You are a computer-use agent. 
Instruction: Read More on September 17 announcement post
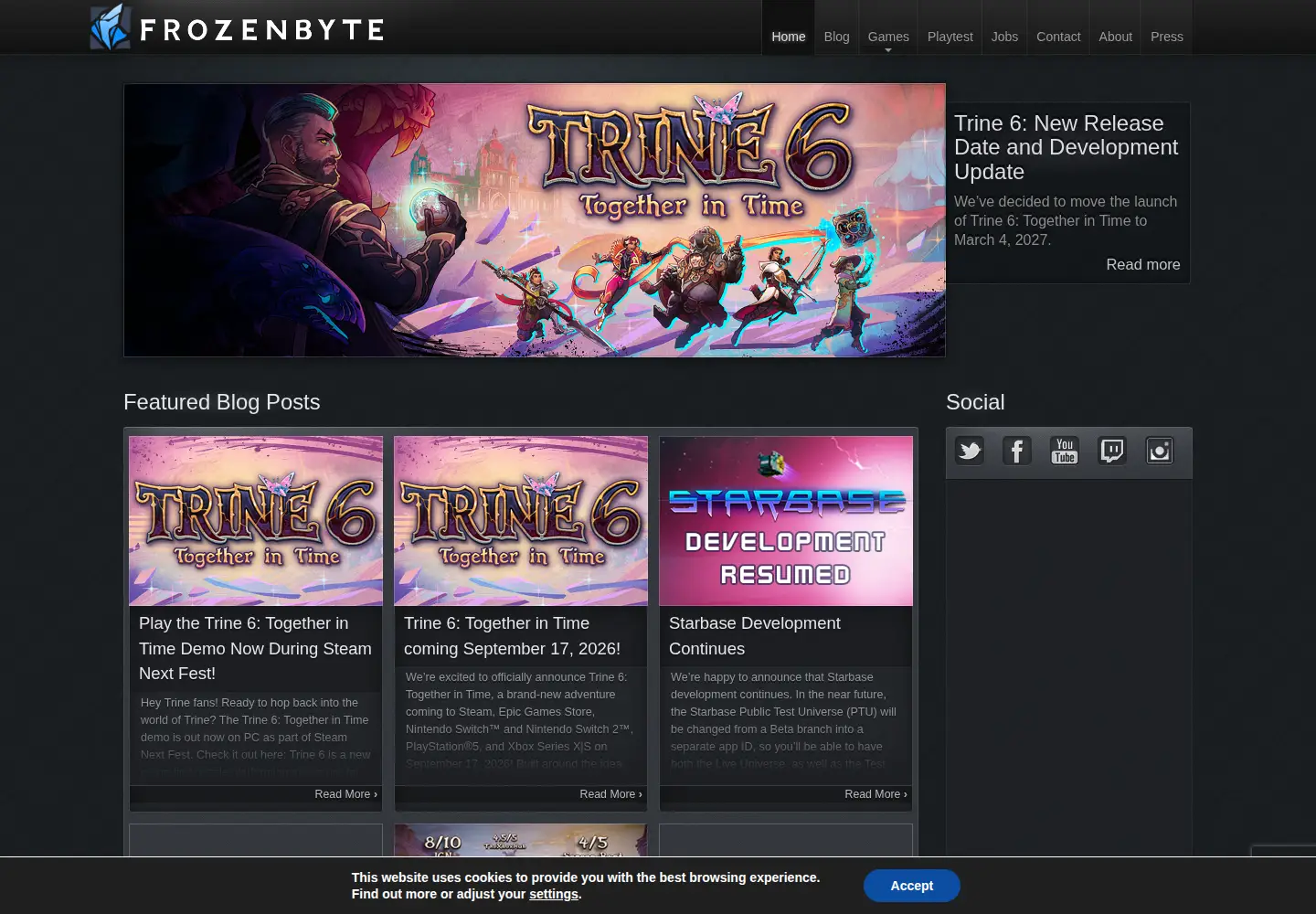tap(610, 794)
